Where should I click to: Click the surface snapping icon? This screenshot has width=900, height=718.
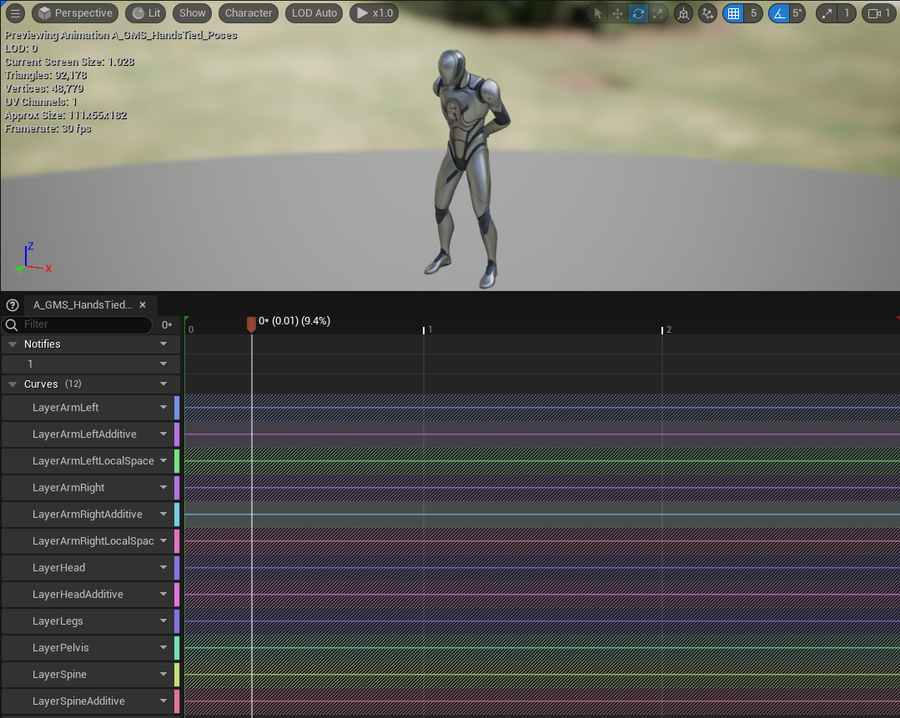coord(708,13)
